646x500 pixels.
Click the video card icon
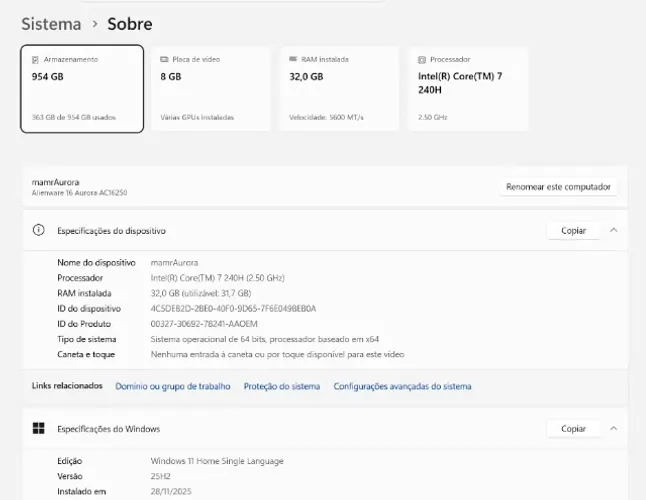tap(164, 59)
